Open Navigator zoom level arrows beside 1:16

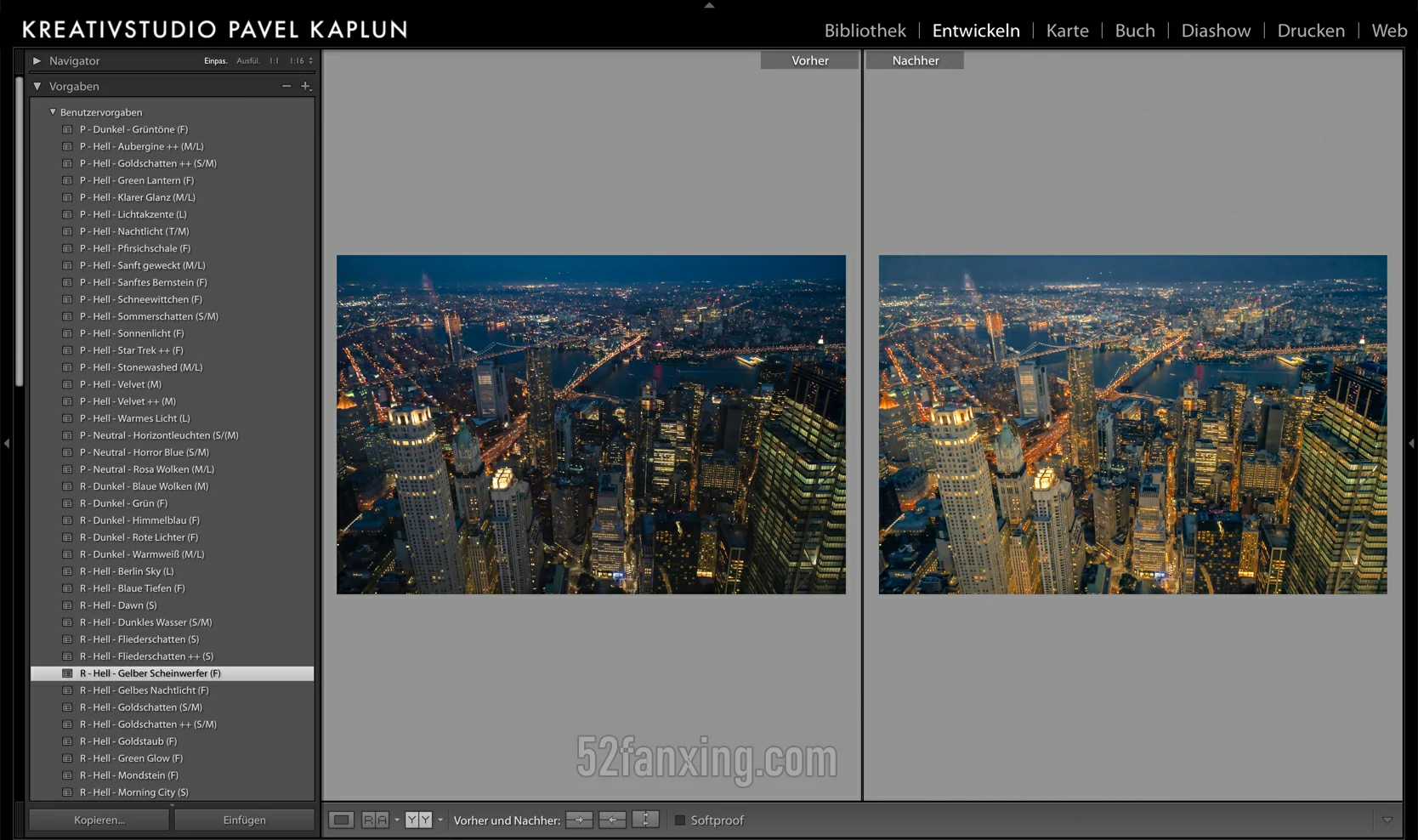click(310, 60)
